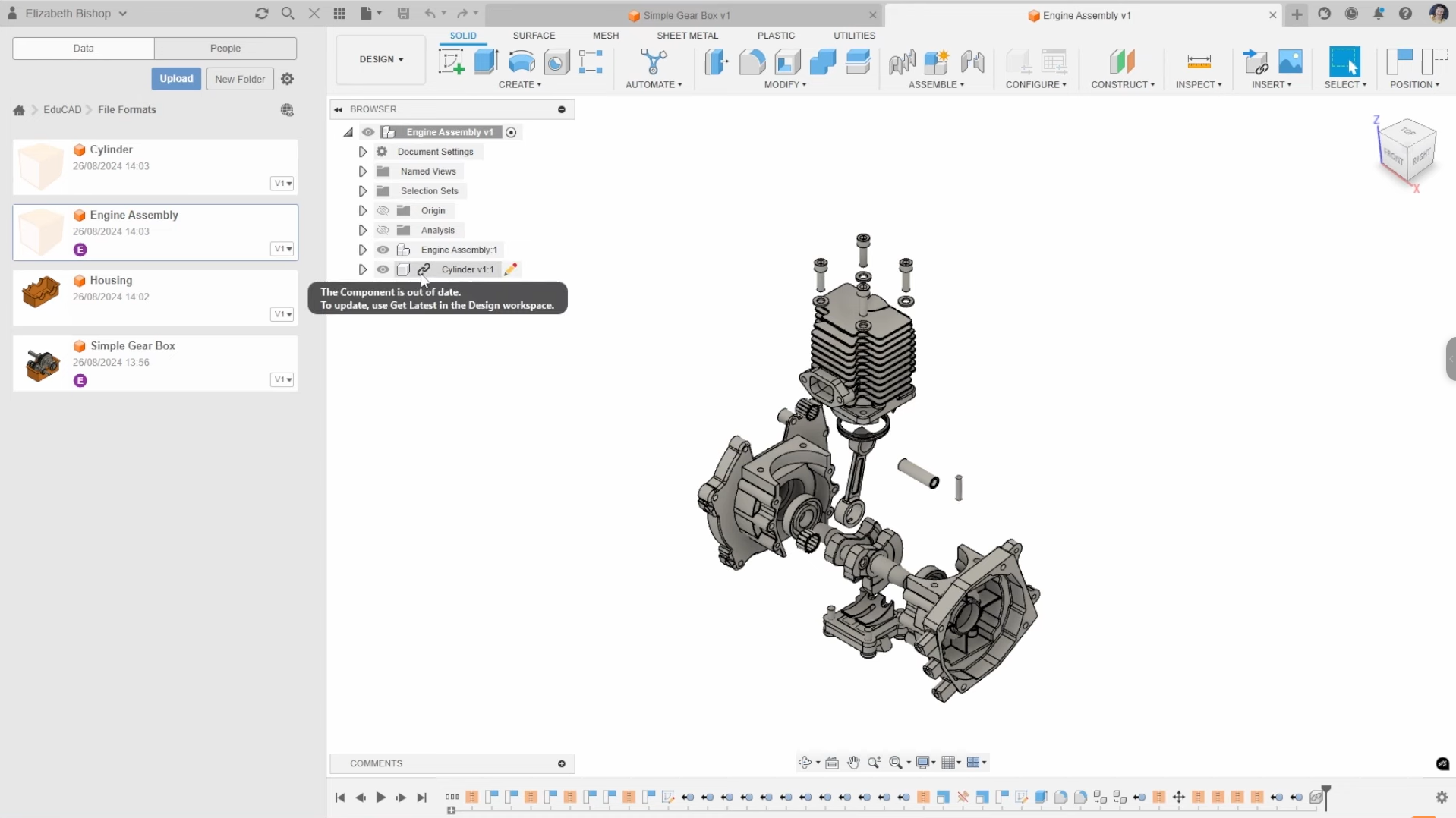1456x818 pixels.
Task: Select the Shell tool
Action: [787, 61]
